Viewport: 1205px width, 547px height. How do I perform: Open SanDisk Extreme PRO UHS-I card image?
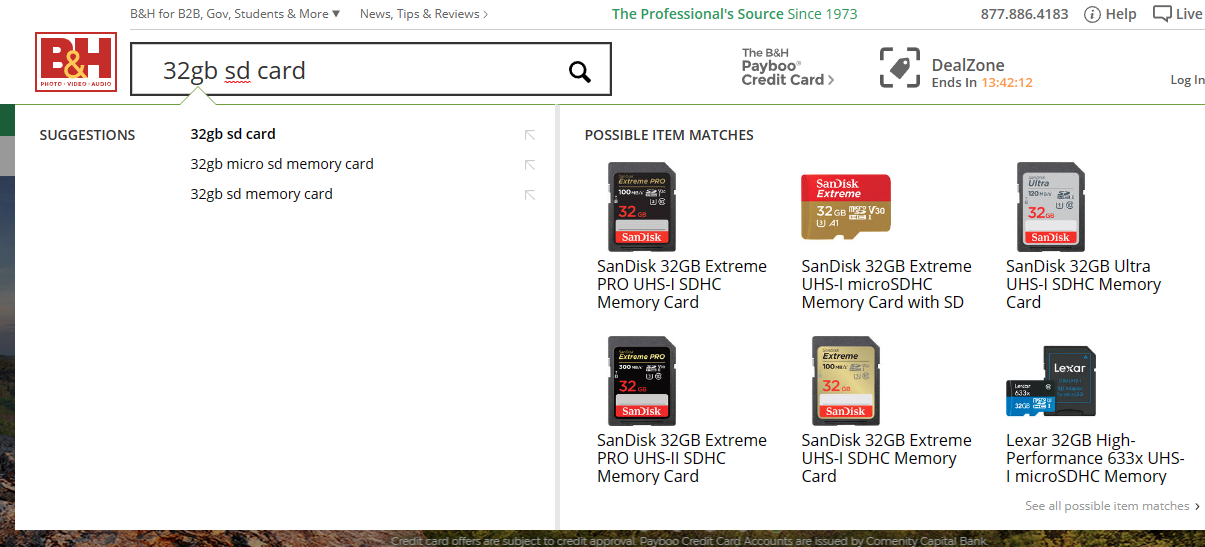click(x=642, y=207)
